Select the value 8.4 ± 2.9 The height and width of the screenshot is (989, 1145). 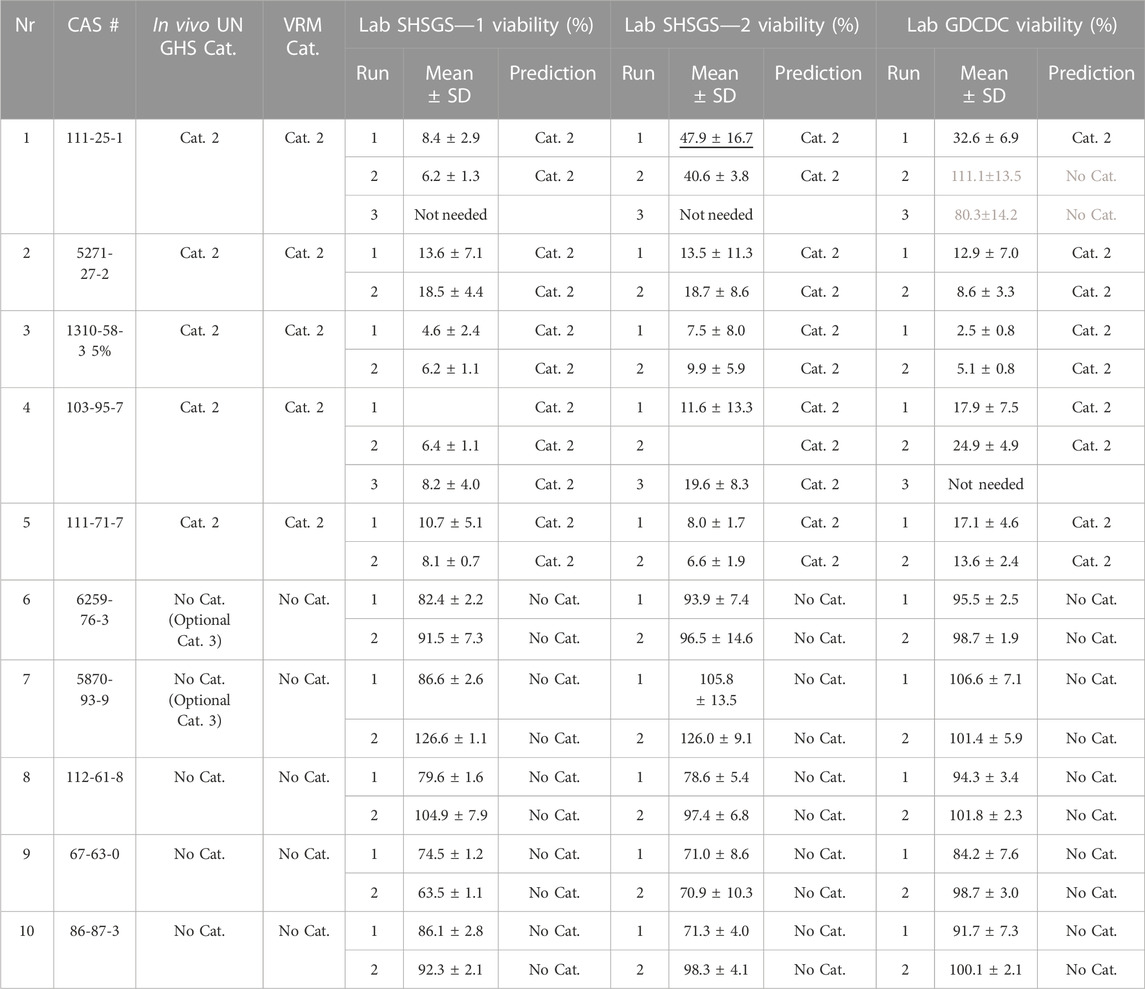tap(451, 138)
